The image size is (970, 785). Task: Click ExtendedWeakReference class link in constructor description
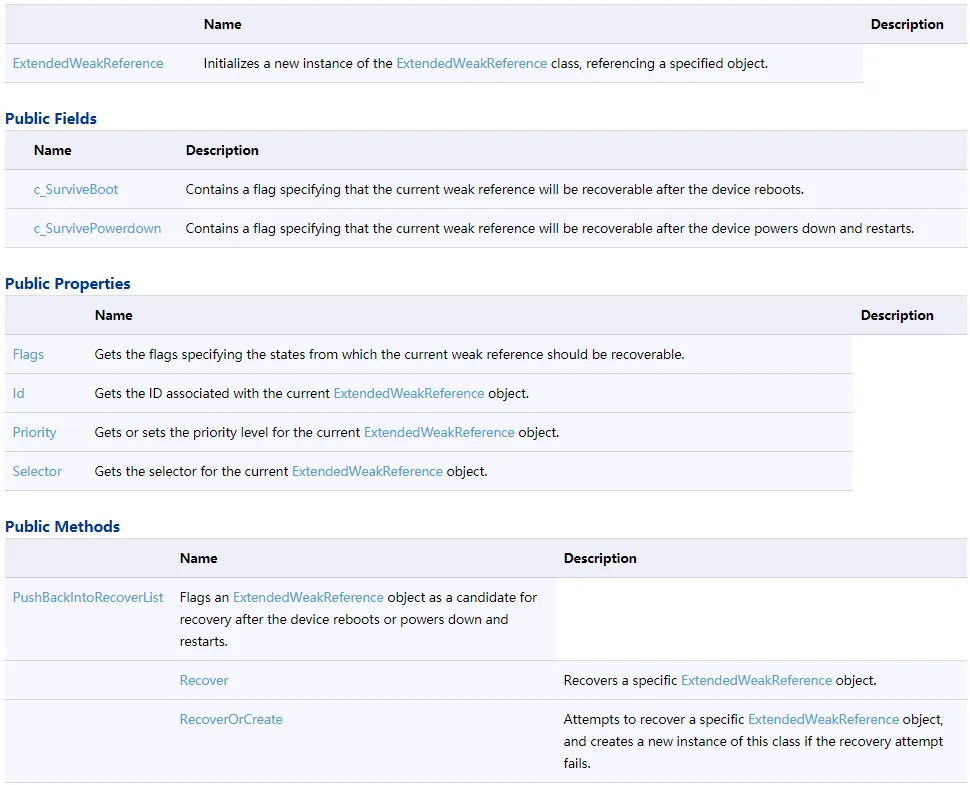pos(472,63)
